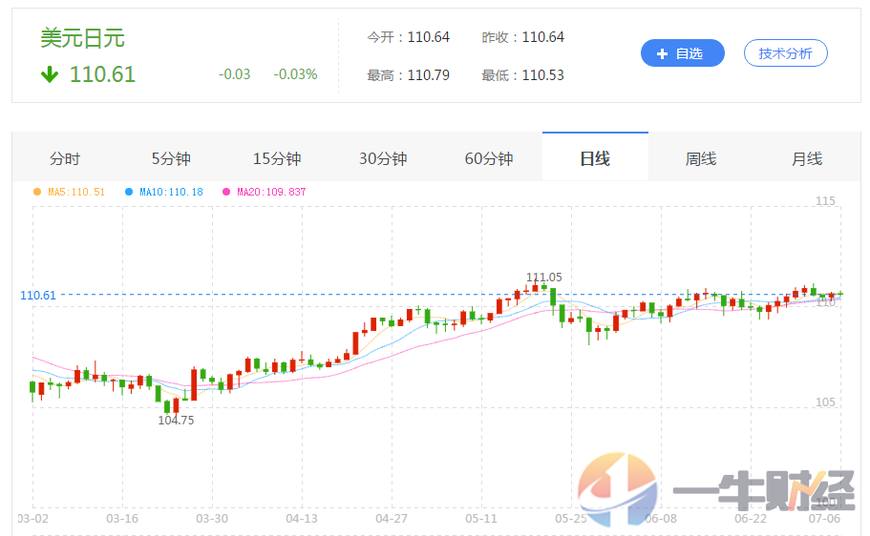Click the 05-11 date axis label
Screen dimensions: 870x536
point(481,519)
